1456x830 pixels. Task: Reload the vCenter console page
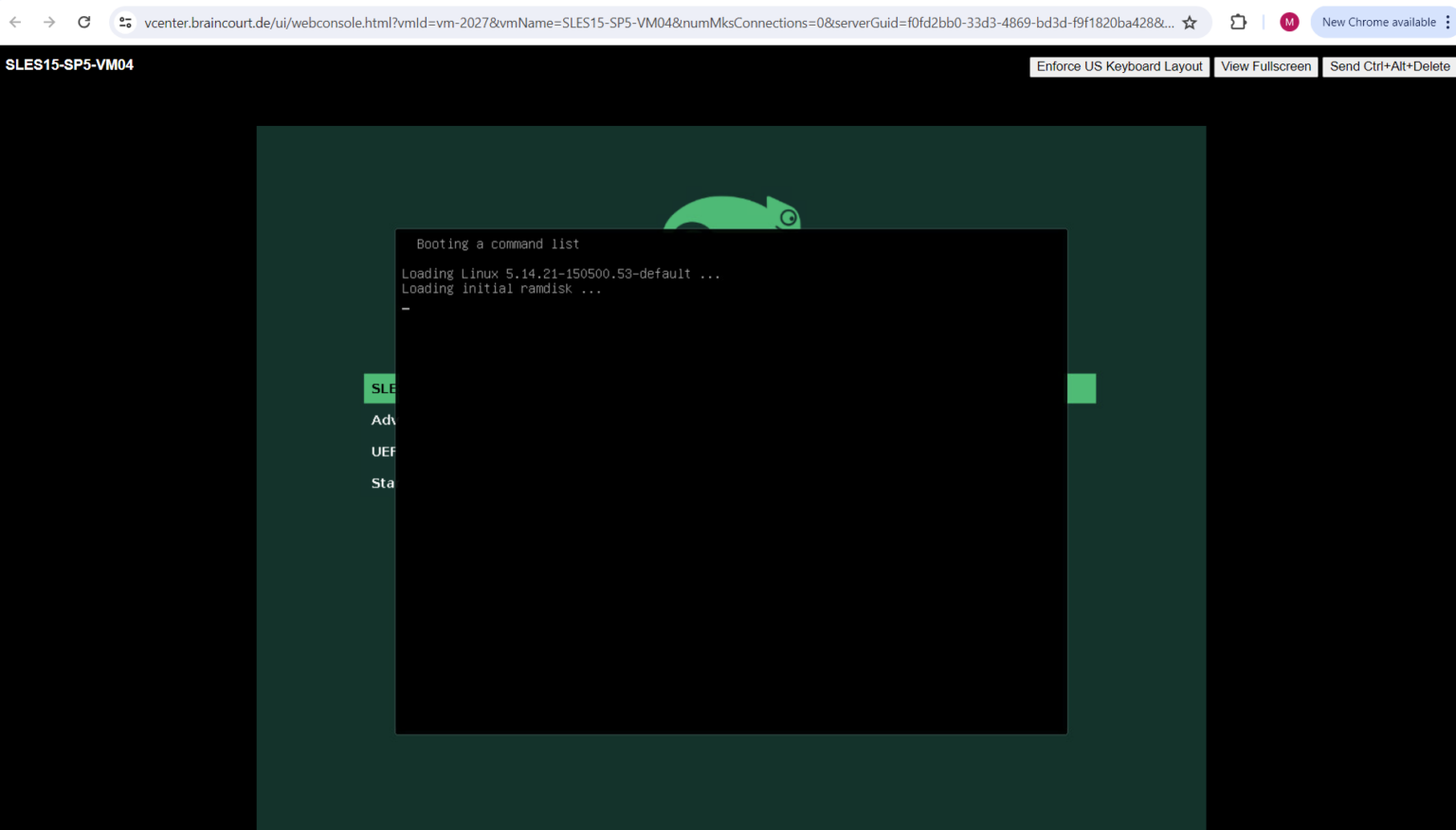coord(83,21)
